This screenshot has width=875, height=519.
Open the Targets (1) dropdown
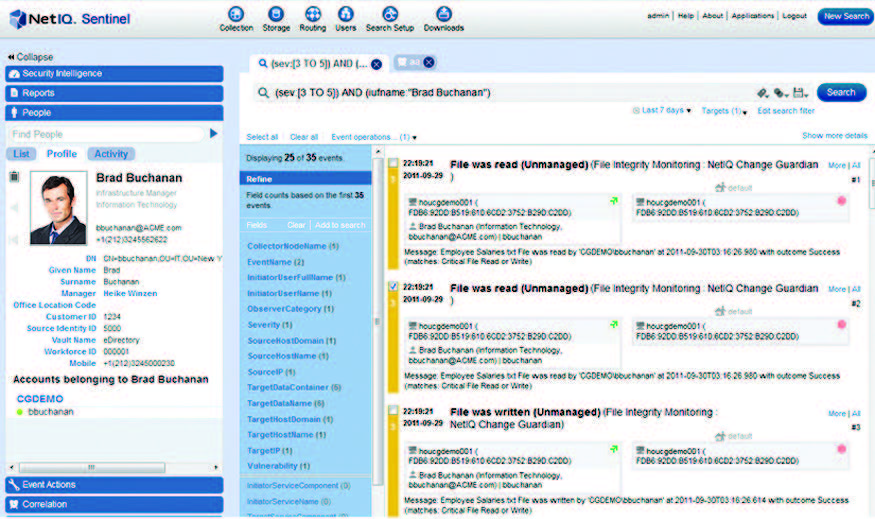click(724, 111)
